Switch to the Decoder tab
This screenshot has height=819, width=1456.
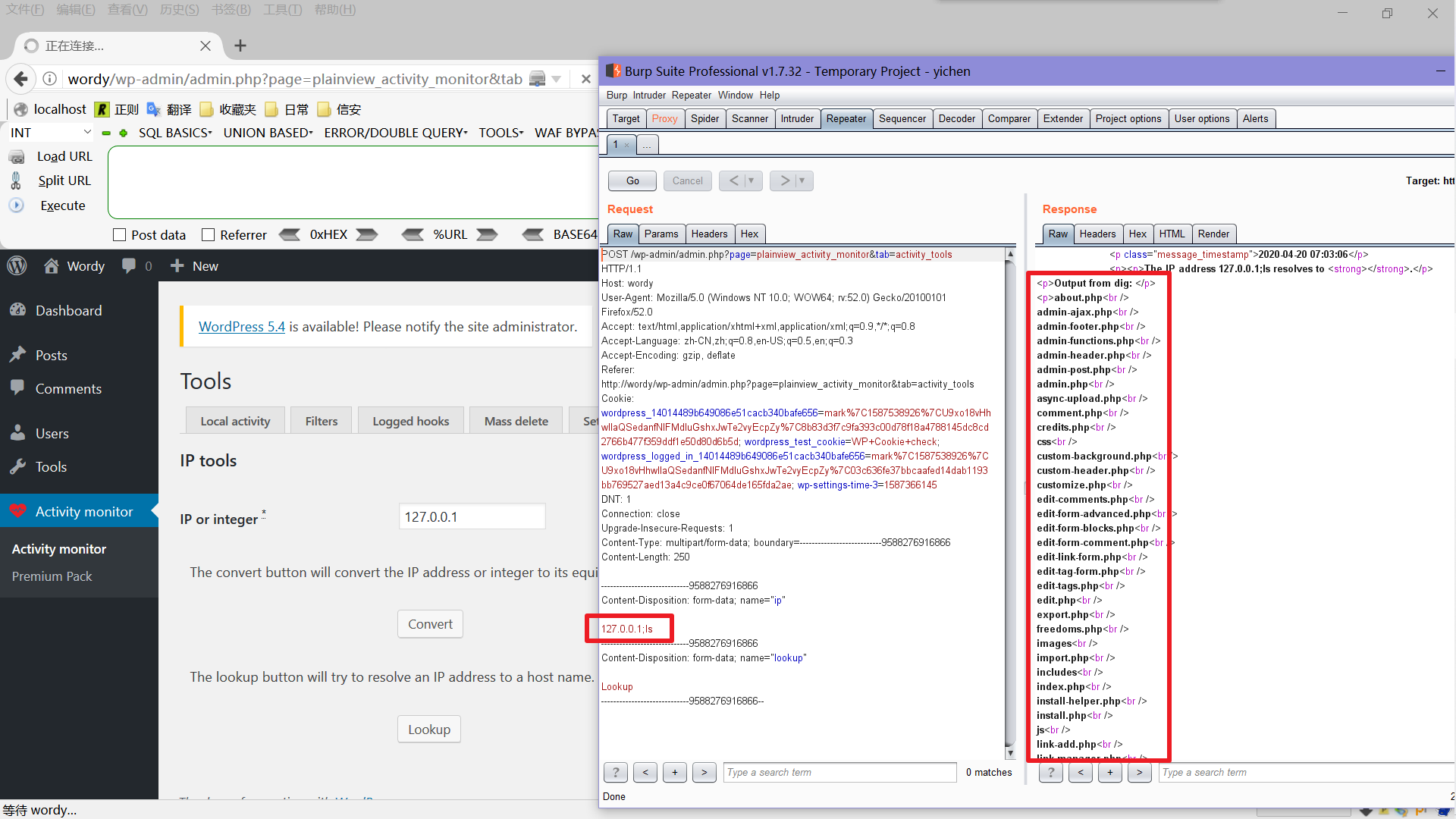click(957, 119)
